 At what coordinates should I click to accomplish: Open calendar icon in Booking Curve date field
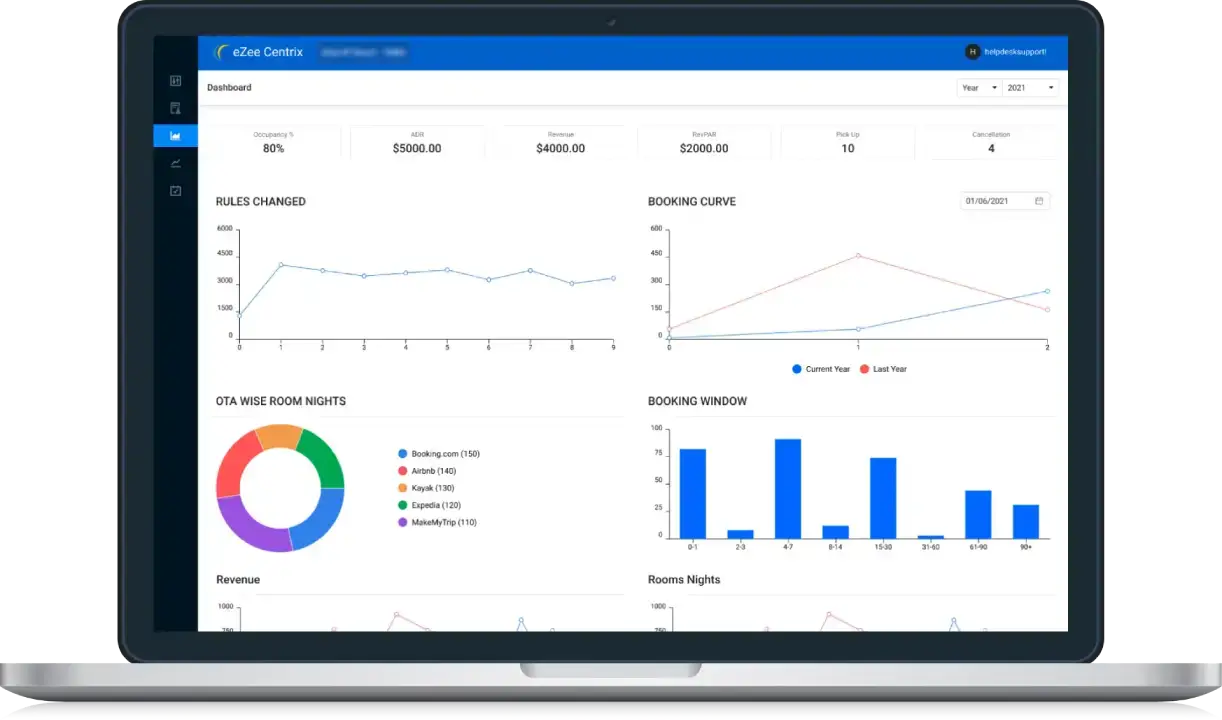[x=1039, y=201]
